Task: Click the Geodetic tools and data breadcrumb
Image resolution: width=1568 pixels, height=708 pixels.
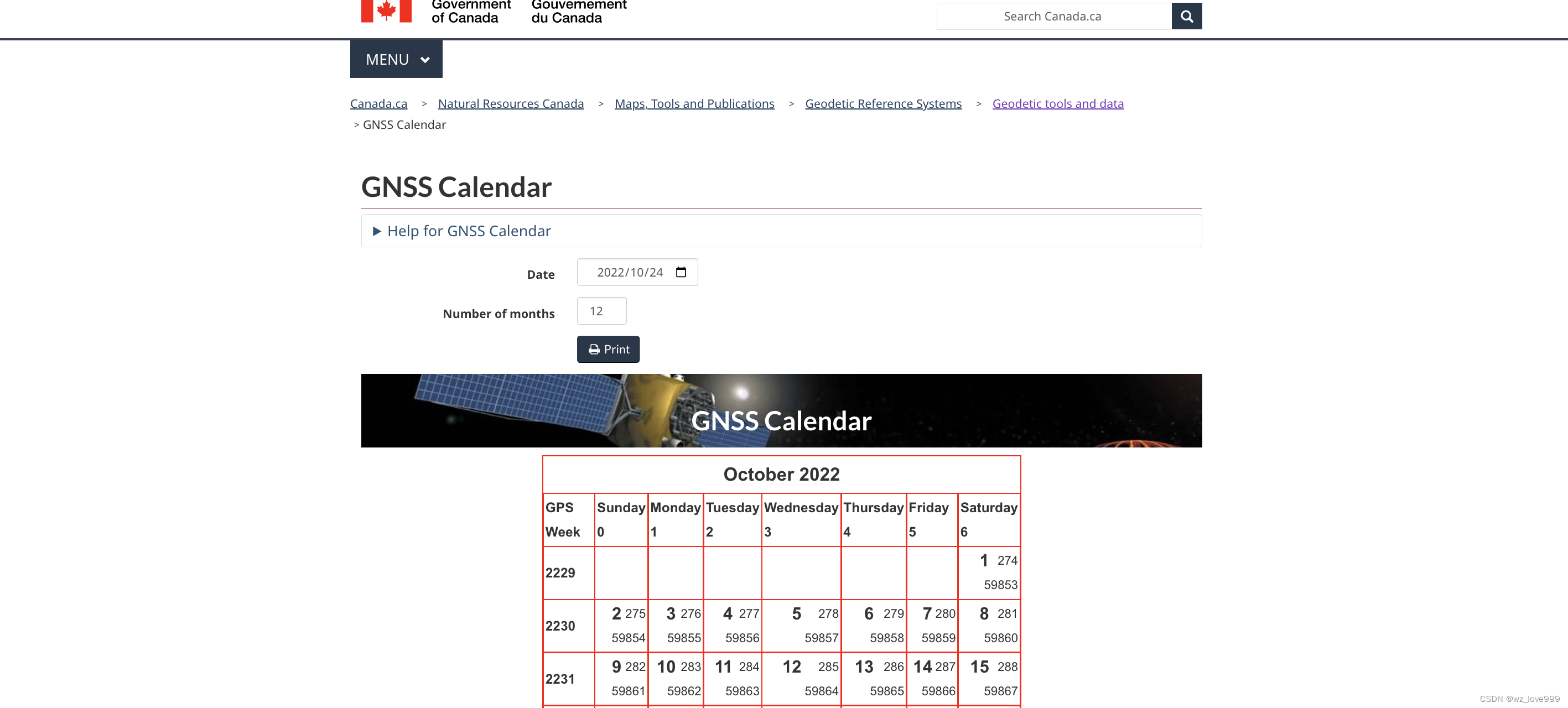Action: coord(1057,103)
